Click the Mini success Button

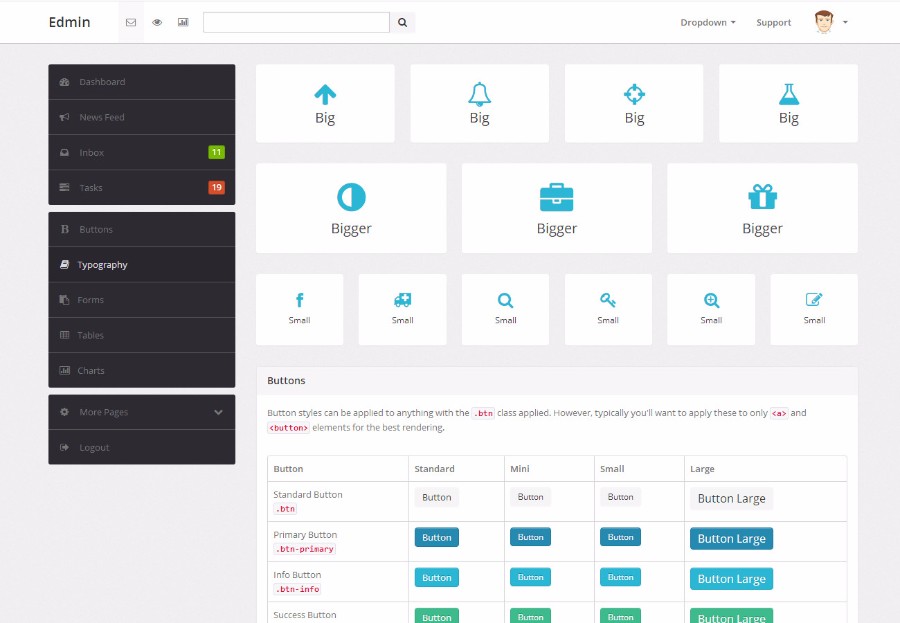(530, 616)
